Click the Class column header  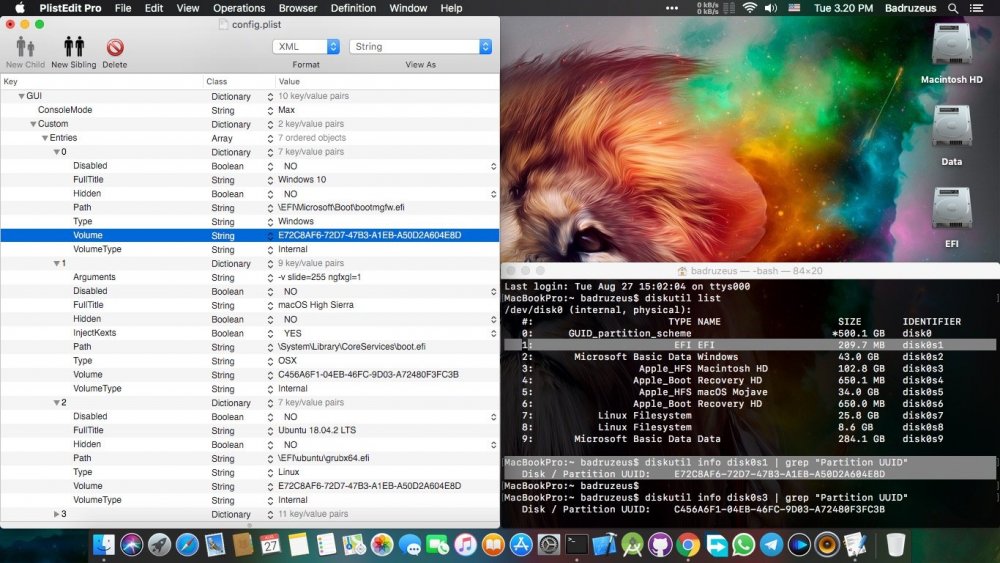pyautogui.click(x=239, y=82)
